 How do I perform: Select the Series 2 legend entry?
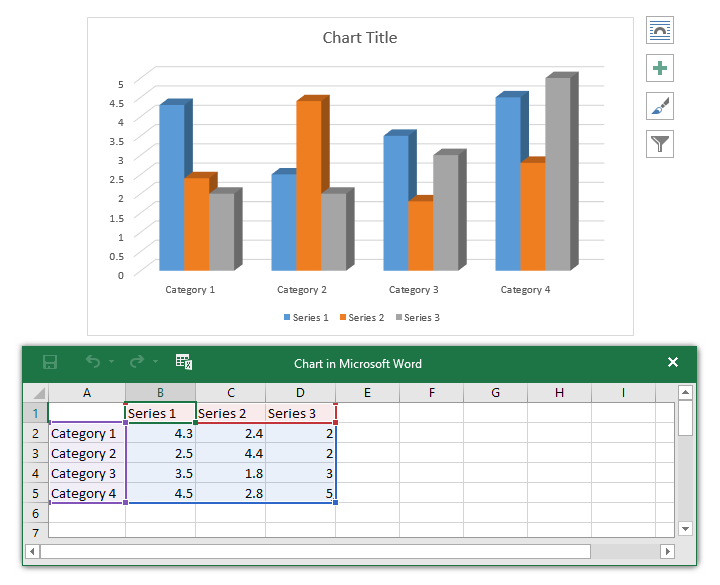coord(361,317)
